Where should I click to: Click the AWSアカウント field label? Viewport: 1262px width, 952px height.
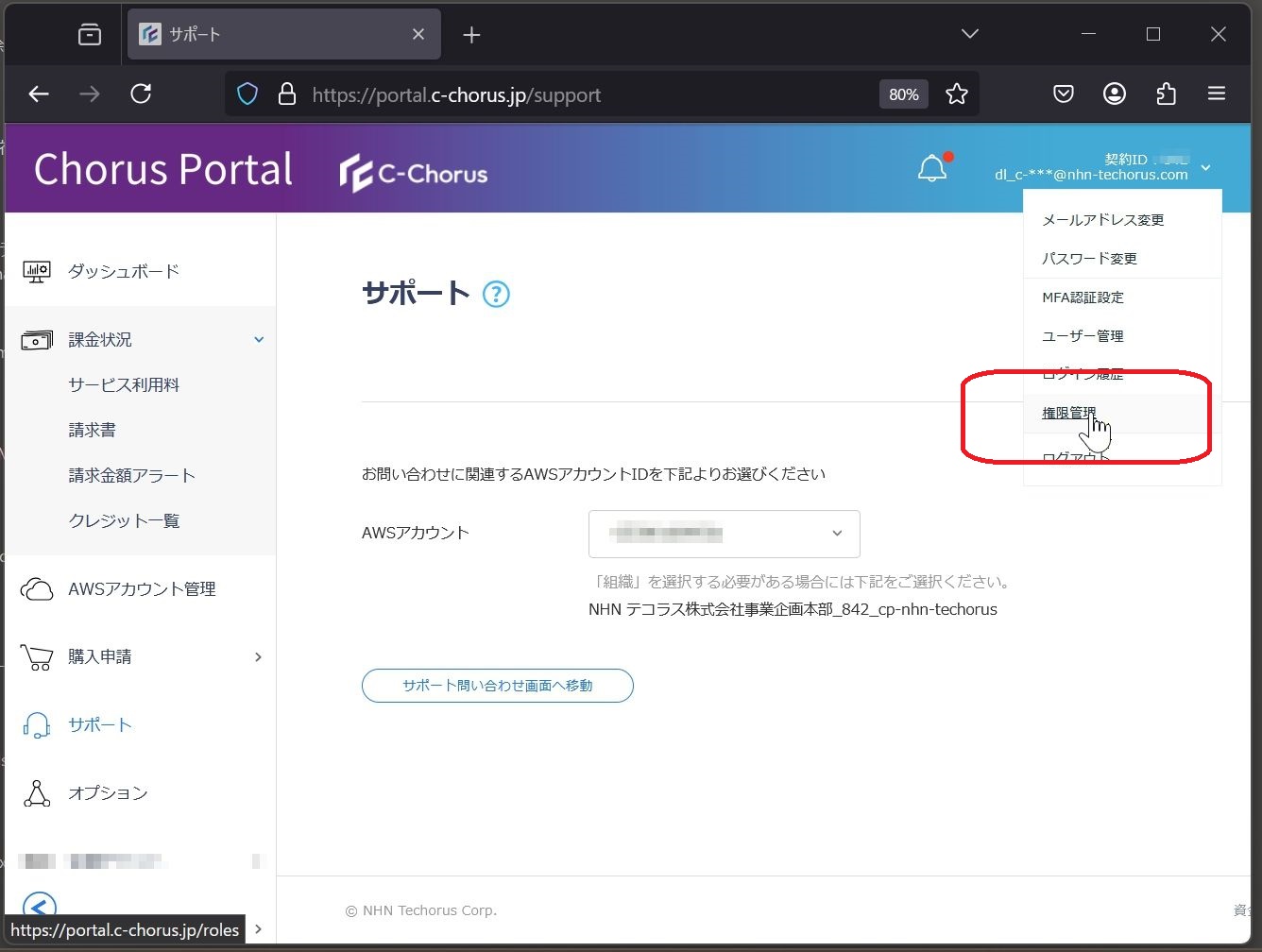(x=416, y=534)
